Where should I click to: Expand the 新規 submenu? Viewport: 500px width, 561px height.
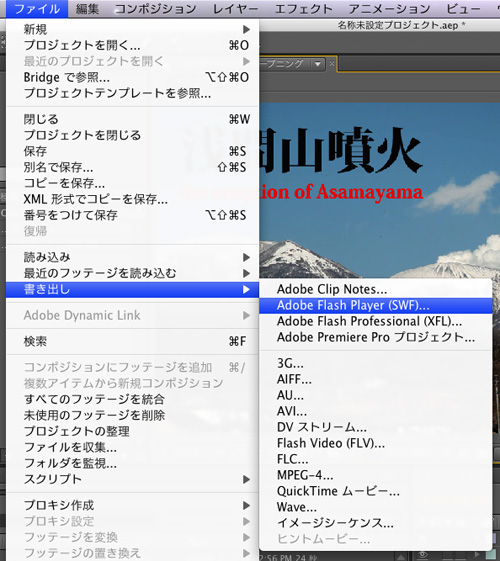click(x=132, y=29)
